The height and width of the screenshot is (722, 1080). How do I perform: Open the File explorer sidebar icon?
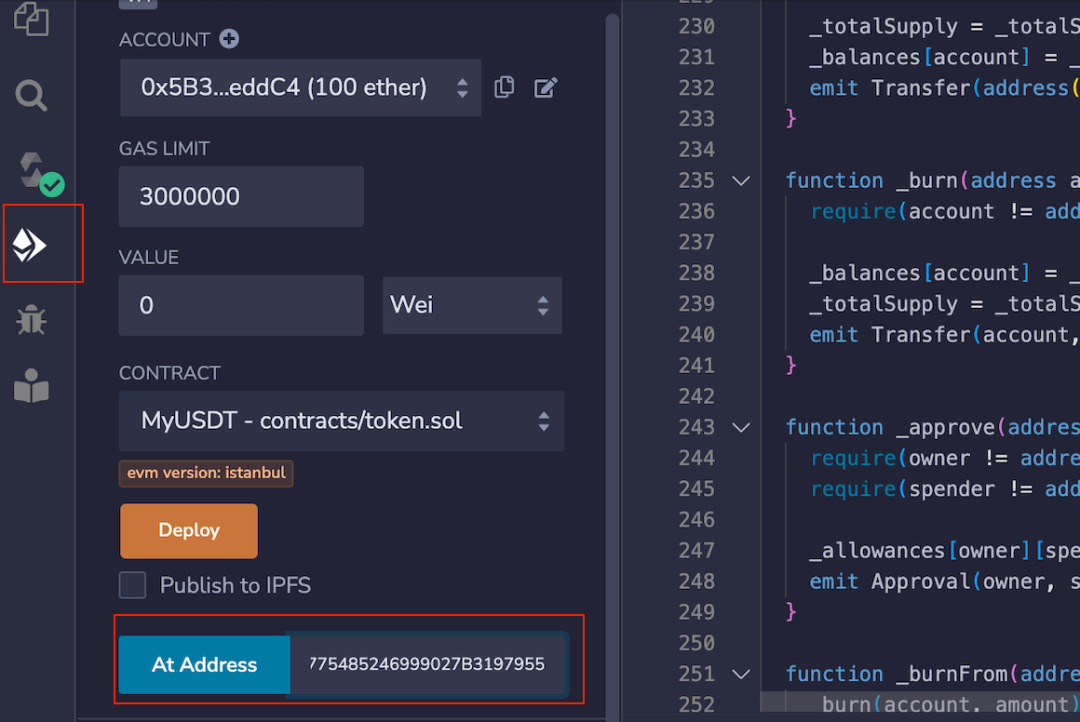pos(31,20)
